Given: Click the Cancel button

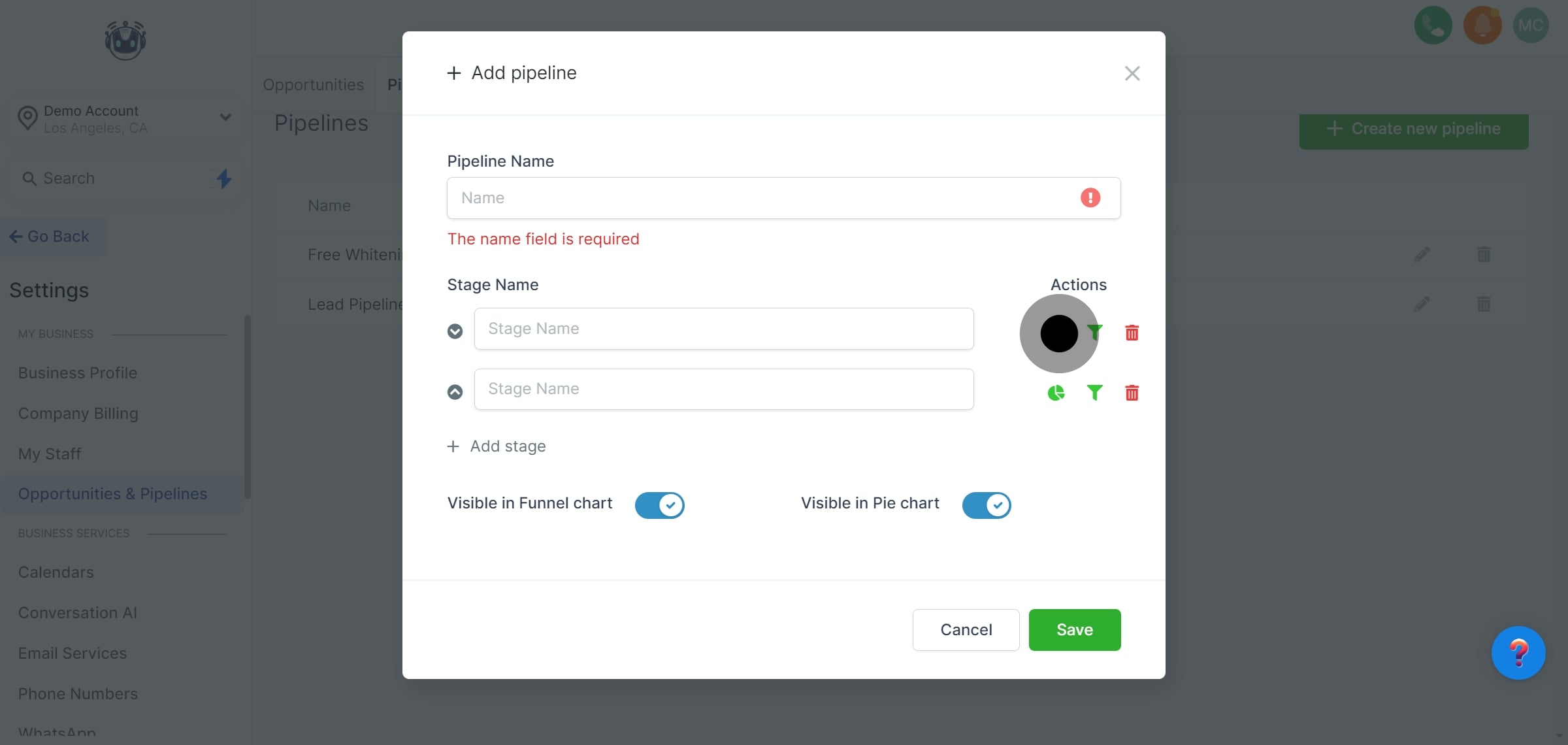Looking at the screenshot, I should (966, 629).
